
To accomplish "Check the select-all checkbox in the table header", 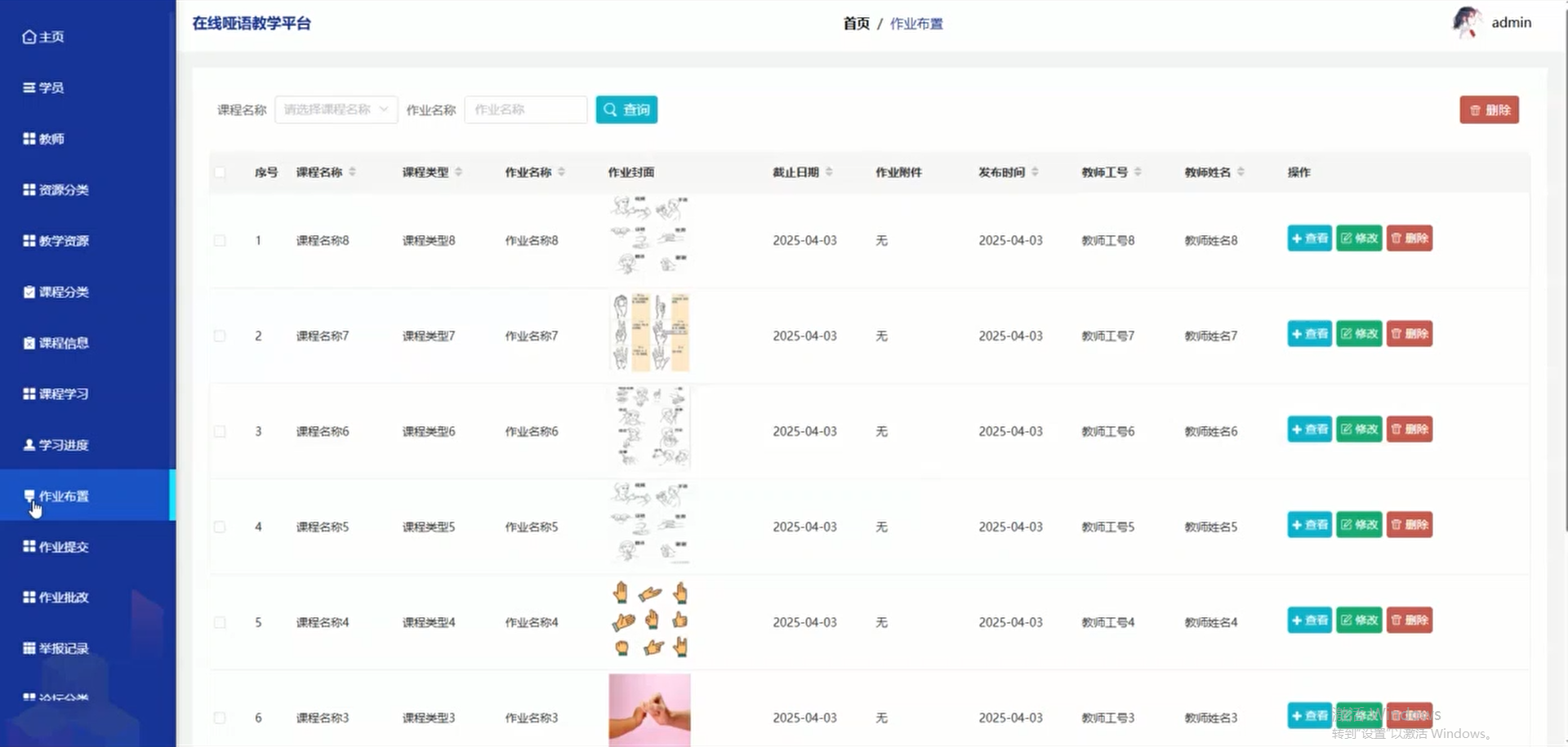I will [x=219, y=172].
